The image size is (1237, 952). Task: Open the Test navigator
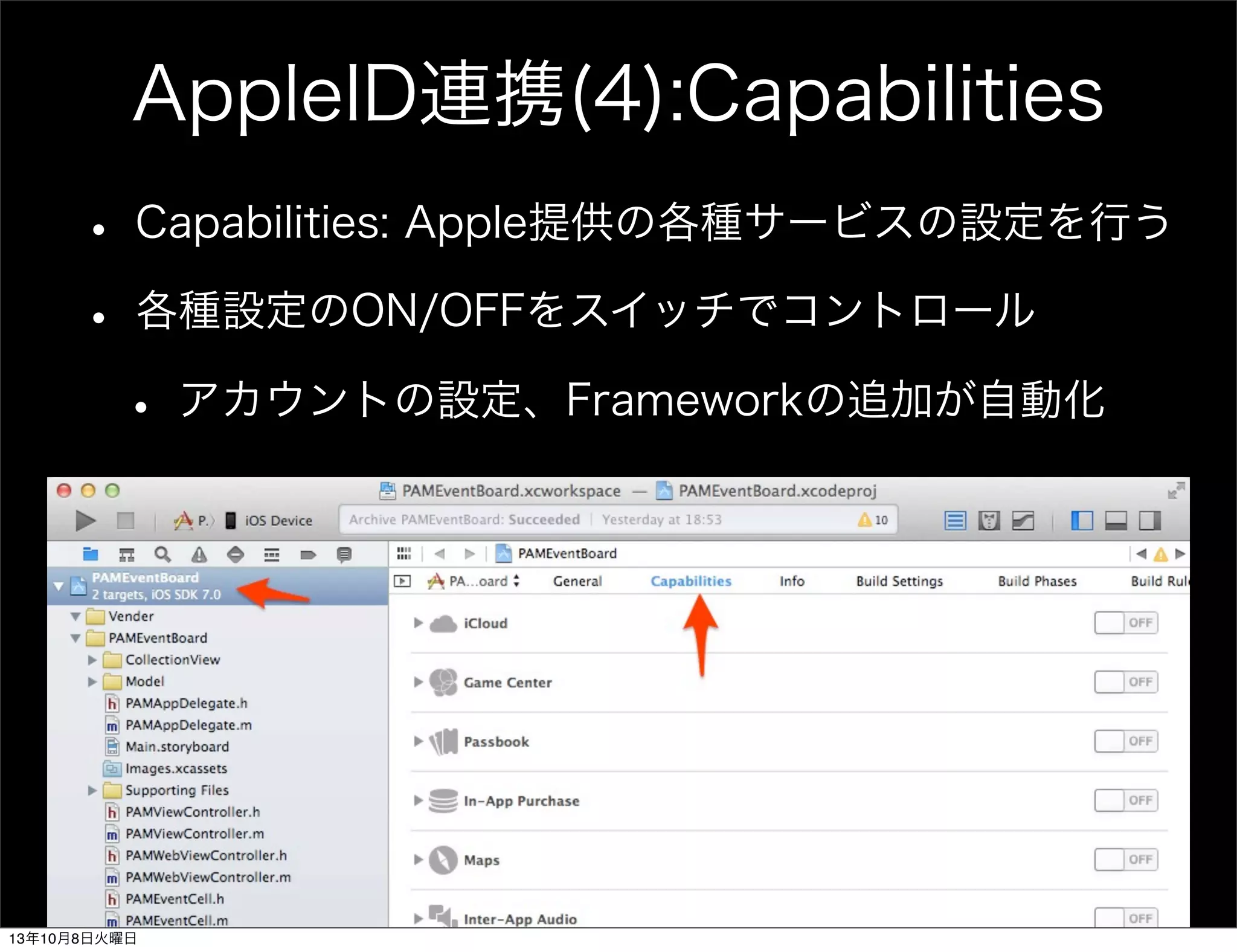[235, 555]
